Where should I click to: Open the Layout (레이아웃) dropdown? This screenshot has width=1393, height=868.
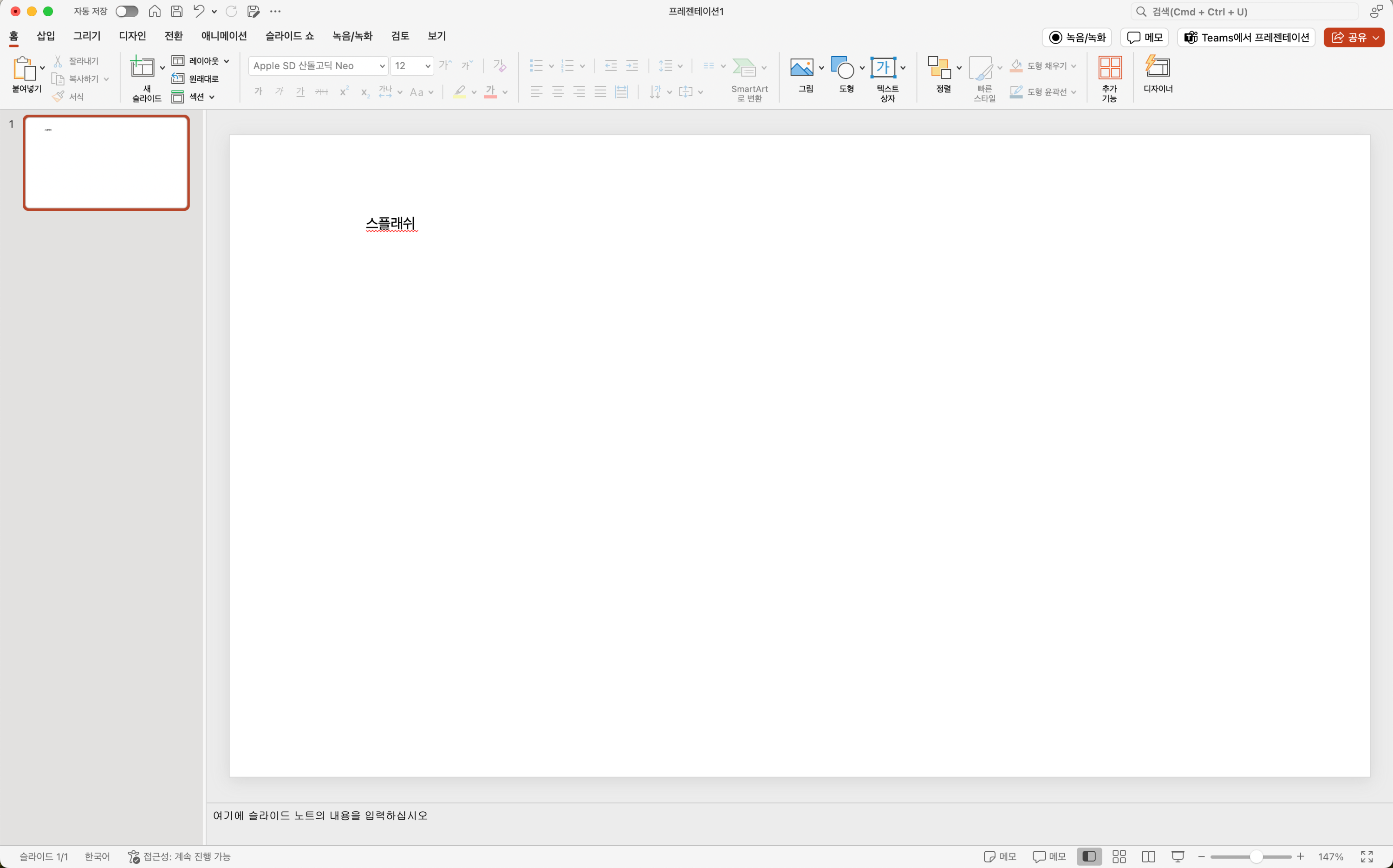(x=201, y=61)
